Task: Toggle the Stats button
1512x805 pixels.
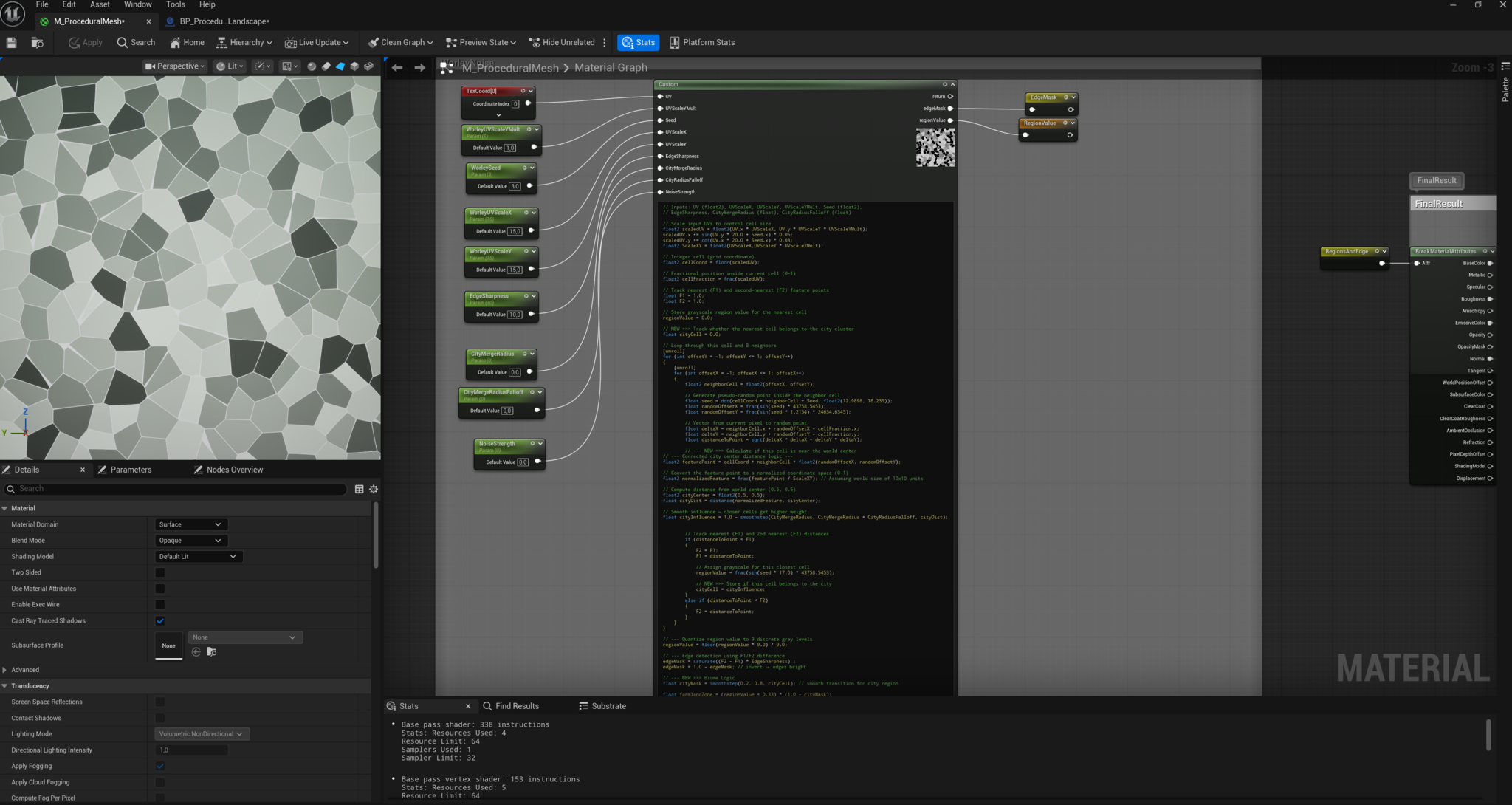Action: click(x=638, y=43)
